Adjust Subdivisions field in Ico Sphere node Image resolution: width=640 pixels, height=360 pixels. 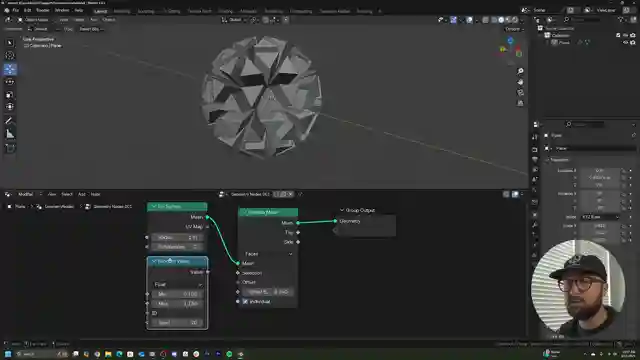coord(178,247)
